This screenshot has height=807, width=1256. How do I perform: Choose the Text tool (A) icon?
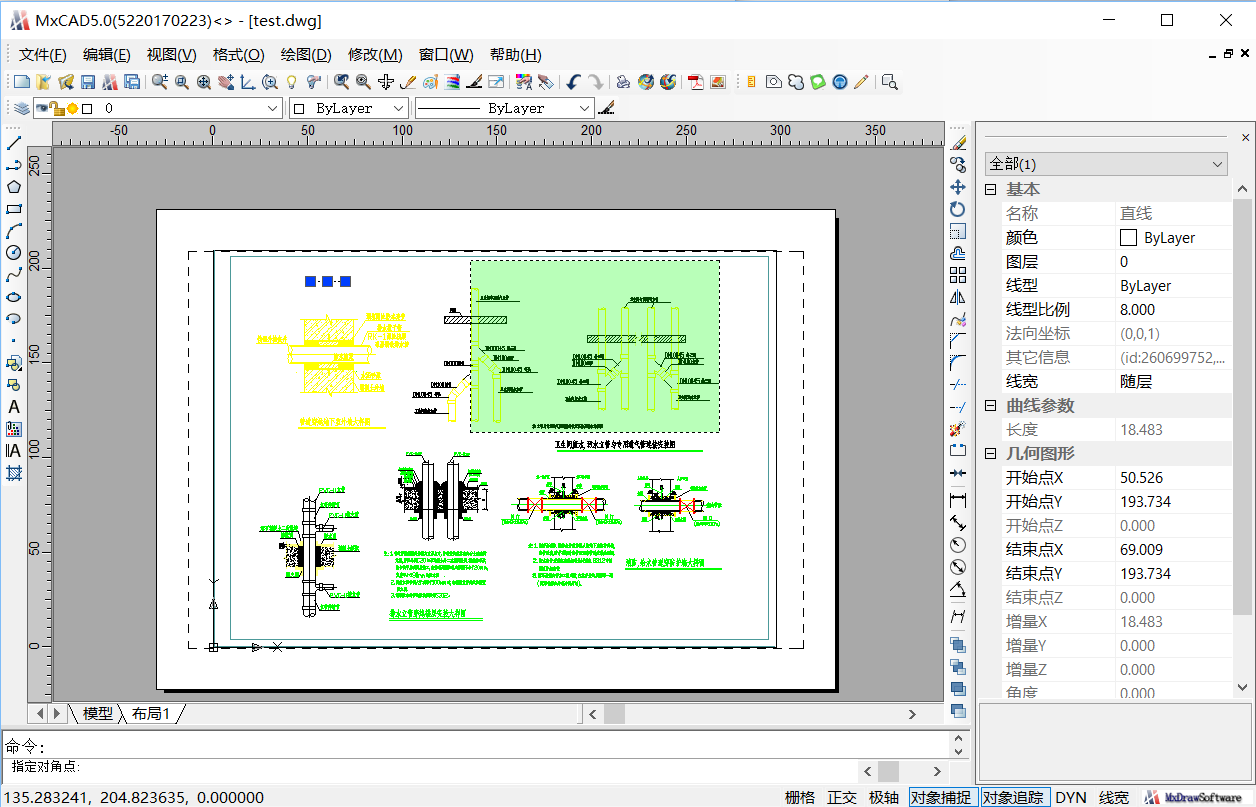point(14,407)
